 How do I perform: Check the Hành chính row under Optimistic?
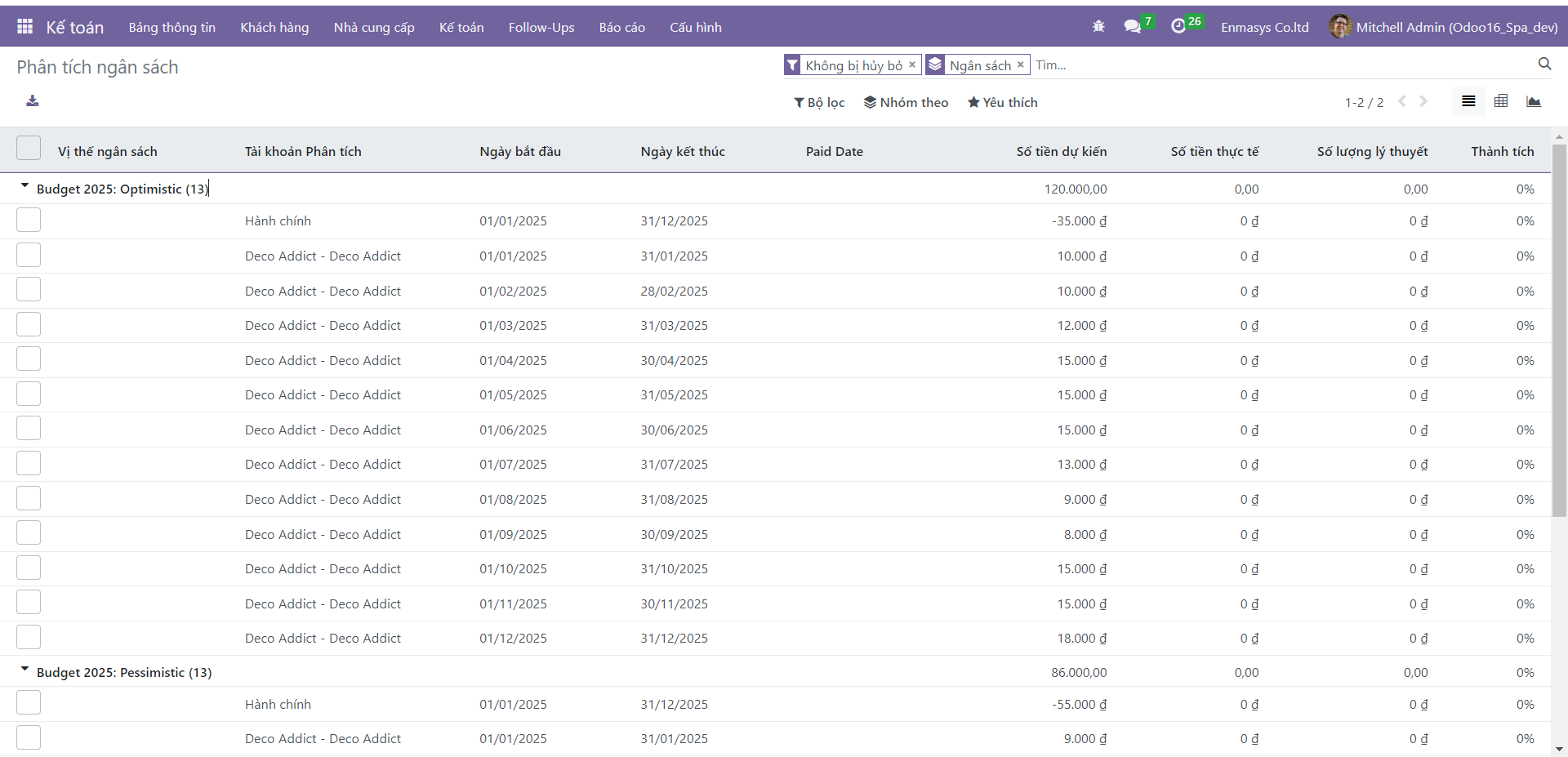pyautogui.click(x=29, y=220)
